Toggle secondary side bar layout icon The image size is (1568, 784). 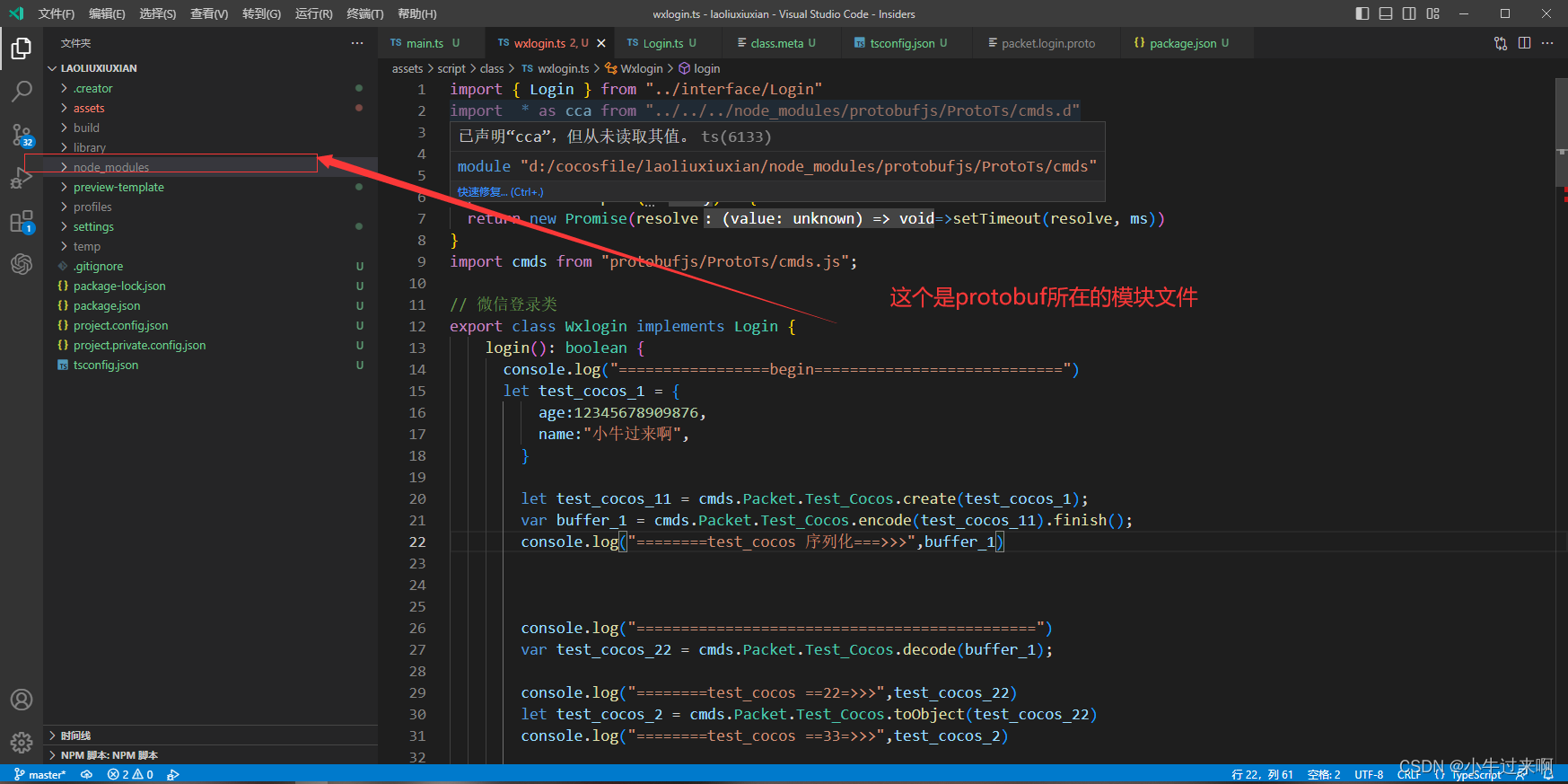click(x=1409, y=13)
